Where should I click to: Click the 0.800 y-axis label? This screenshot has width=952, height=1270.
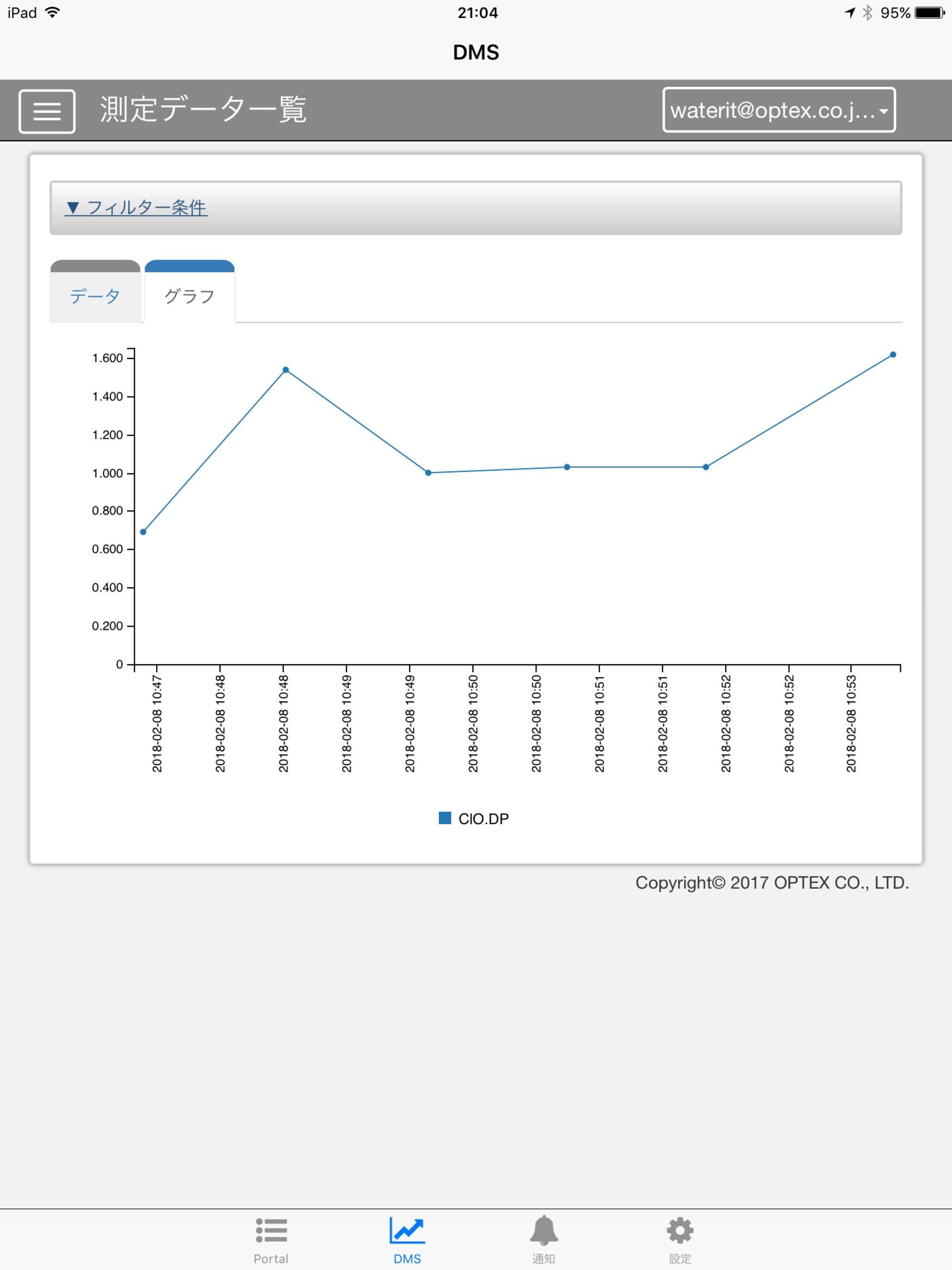click(x=107, y=511)
